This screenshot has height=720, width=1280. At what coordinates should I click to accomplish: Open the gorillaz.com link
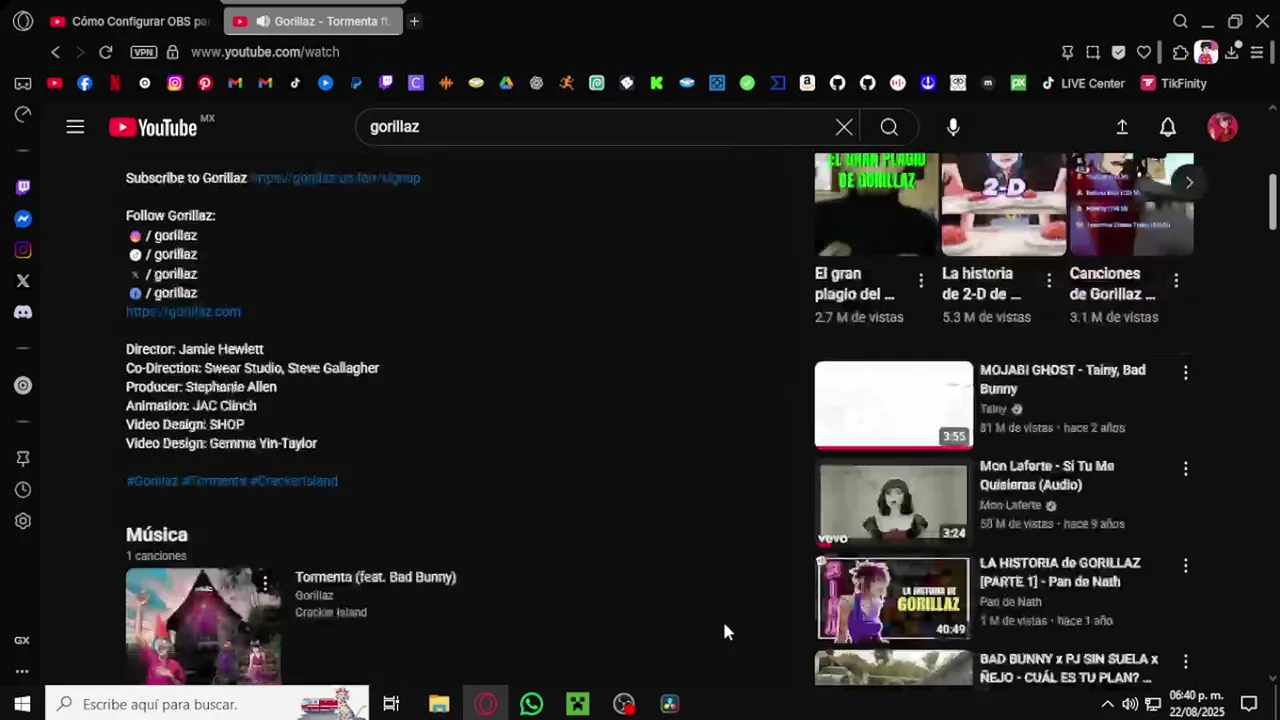tap(183, 312)
